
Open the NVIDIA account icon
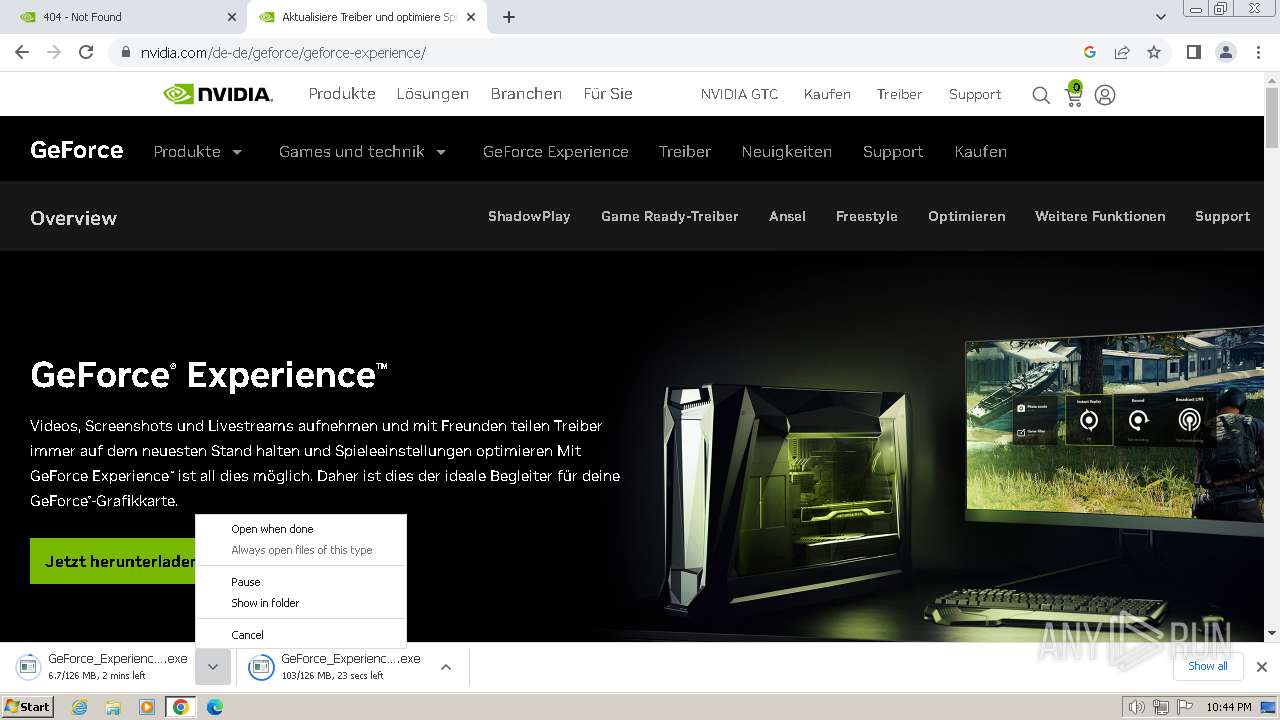1105,95
